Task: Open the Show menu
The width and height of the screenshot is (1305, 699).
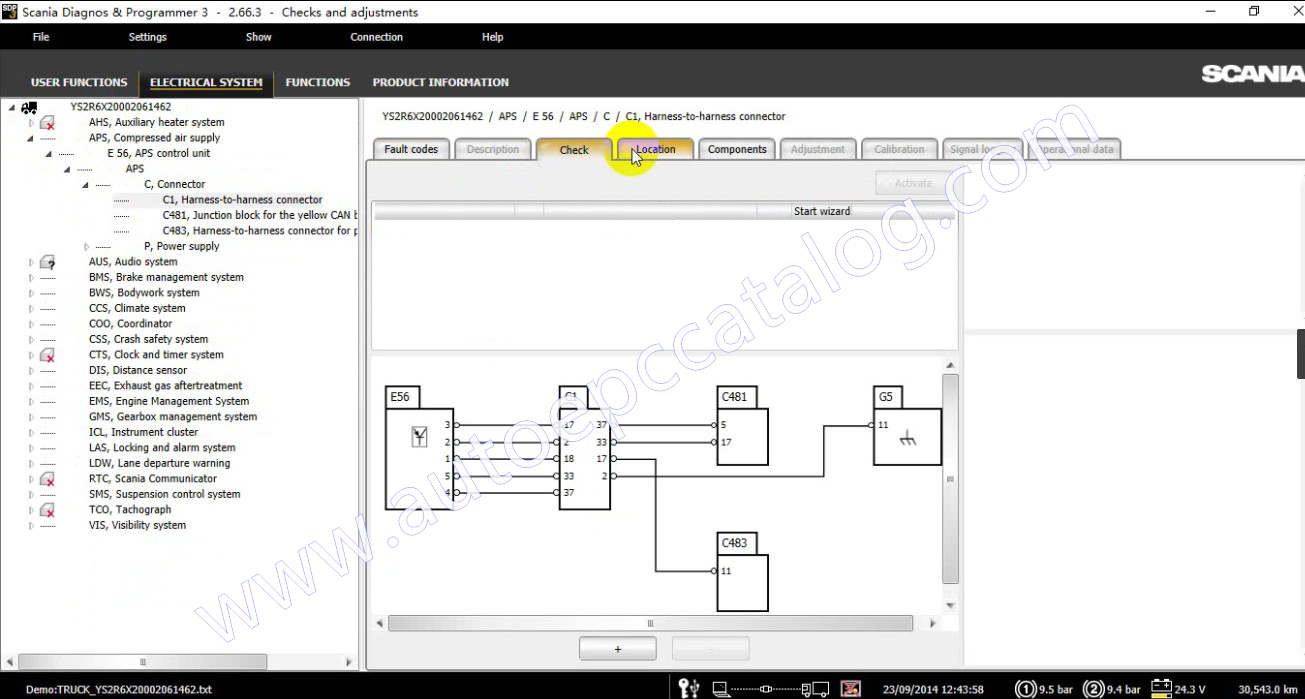Action: tap(259, 37)
